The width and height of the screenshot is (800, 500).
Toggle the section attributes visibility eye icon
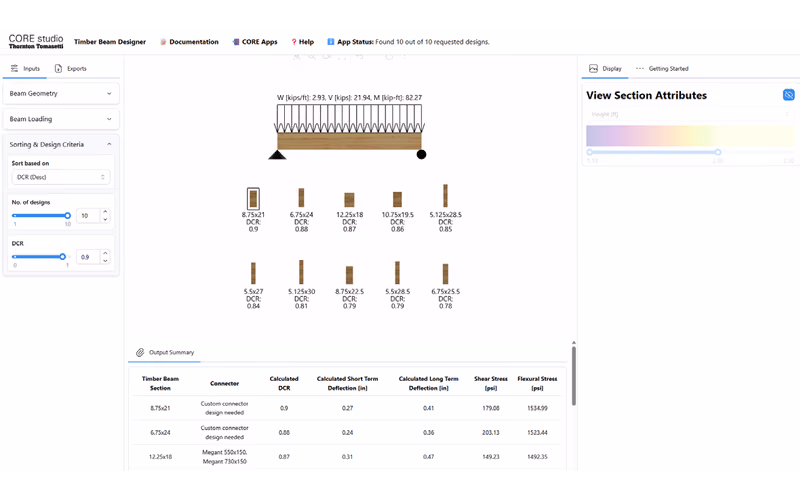pos(788,95)
